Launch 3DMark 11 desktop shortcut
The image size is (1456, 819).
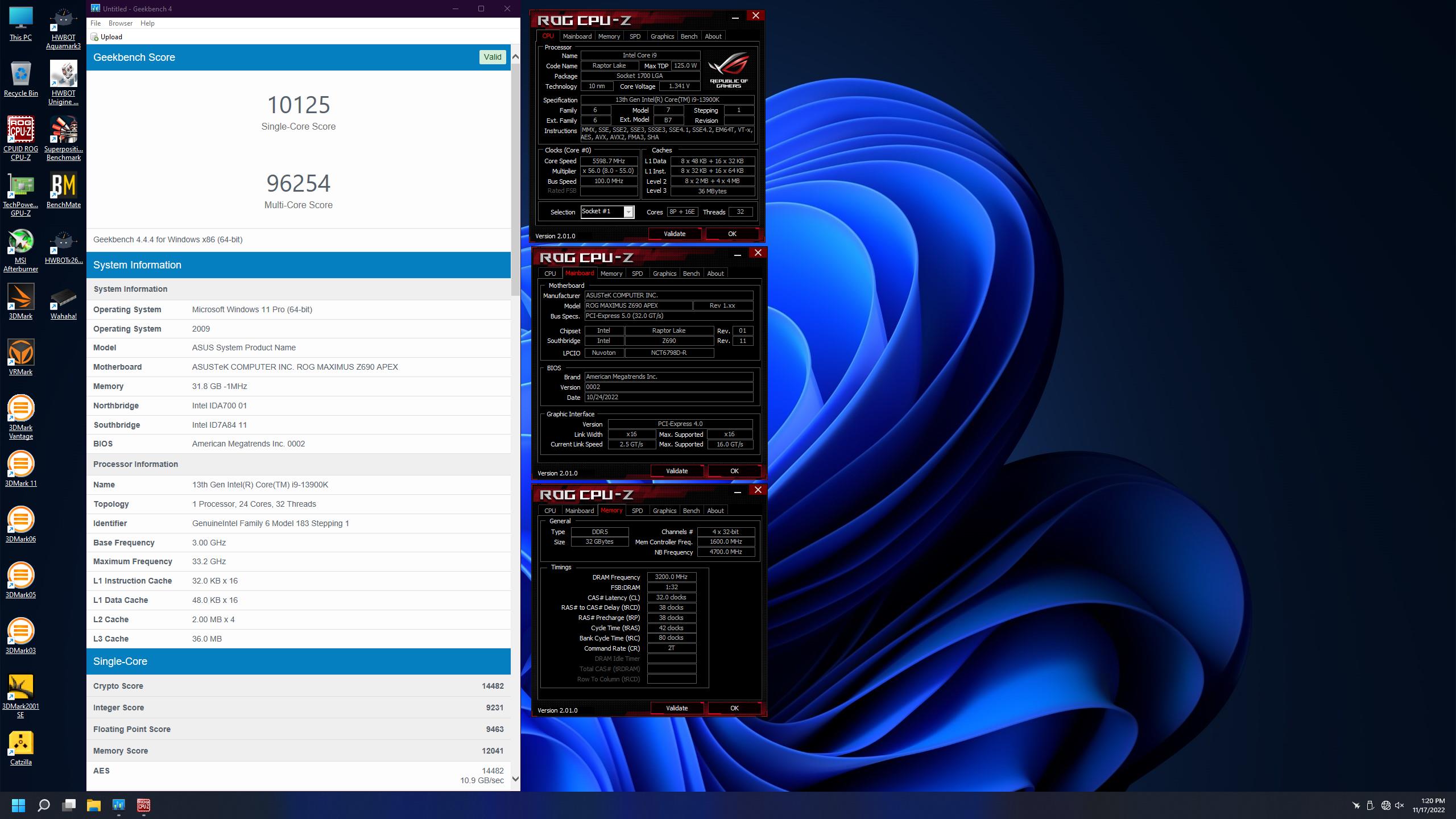click(21, 469)
